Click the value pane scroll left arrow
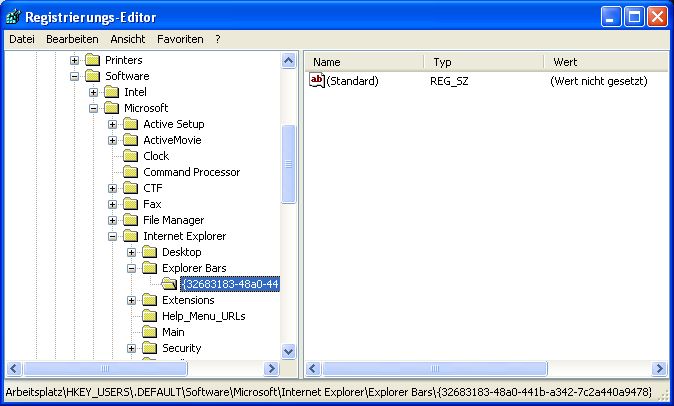This screenshot has width=674, height=406. [x=313, y=369]
